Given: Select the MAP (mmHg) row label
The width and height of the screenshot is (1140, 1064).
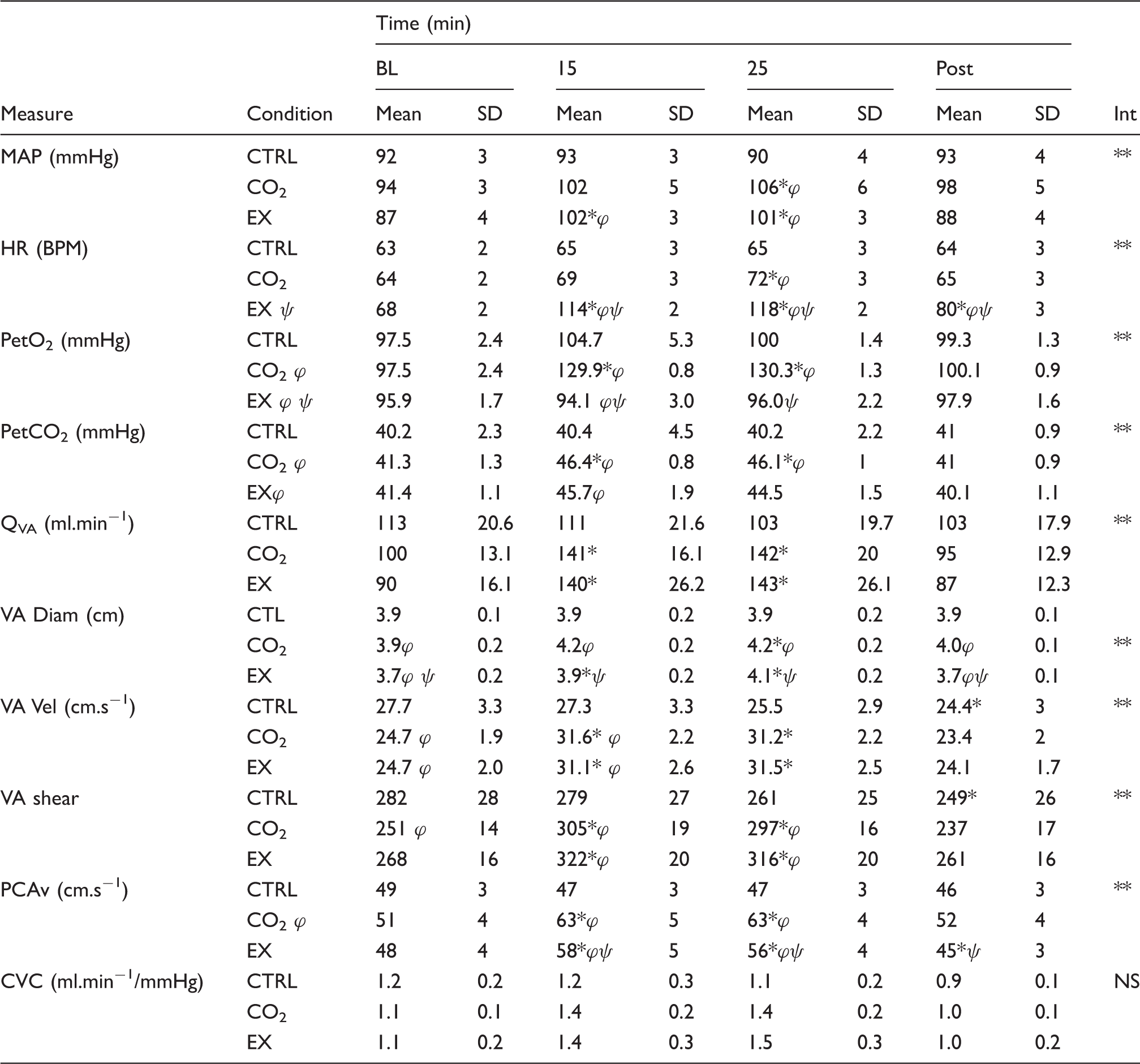Looking at the screenshot, I should pyautogui.click(x=59, y=157).
